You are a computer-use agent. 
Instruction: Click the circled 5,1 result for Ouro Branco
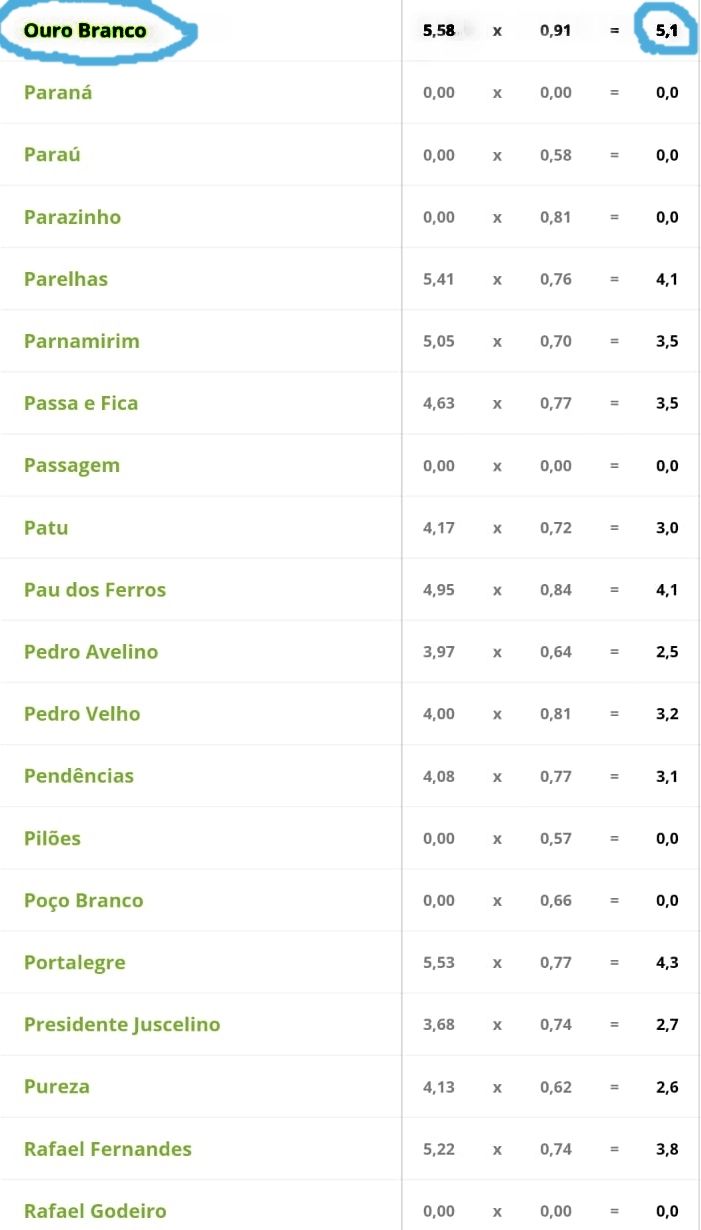[x=667, y=31]
